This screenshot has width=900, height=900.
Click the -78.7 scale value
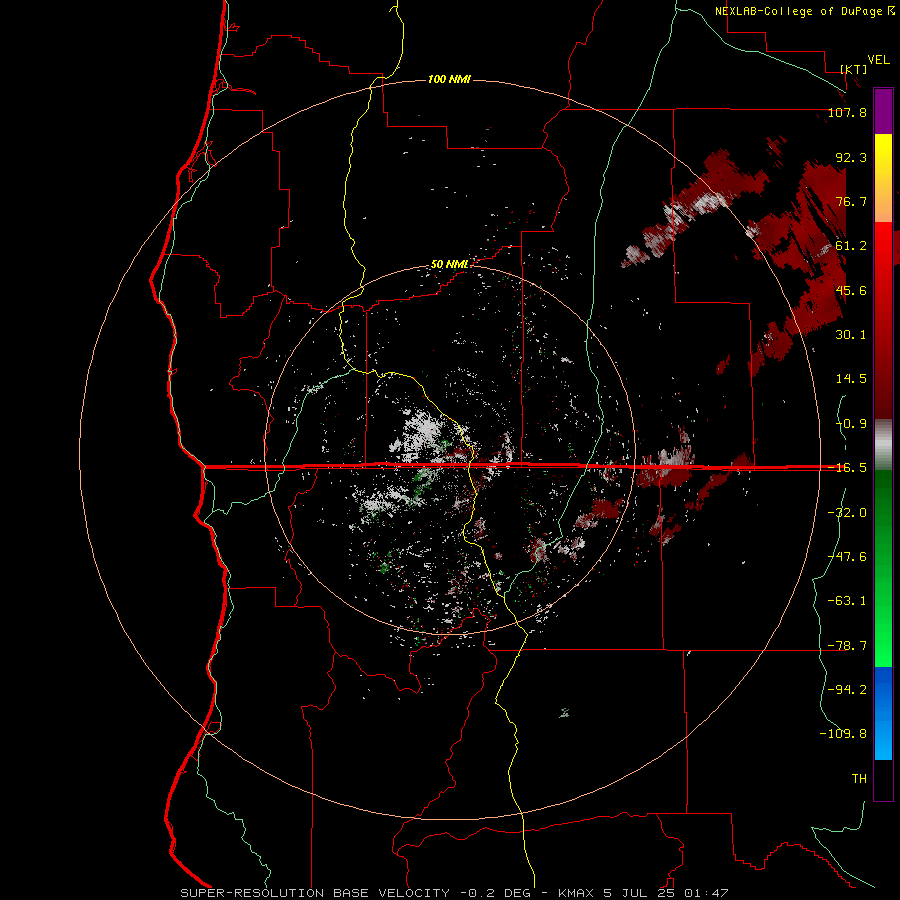point(847,646)
